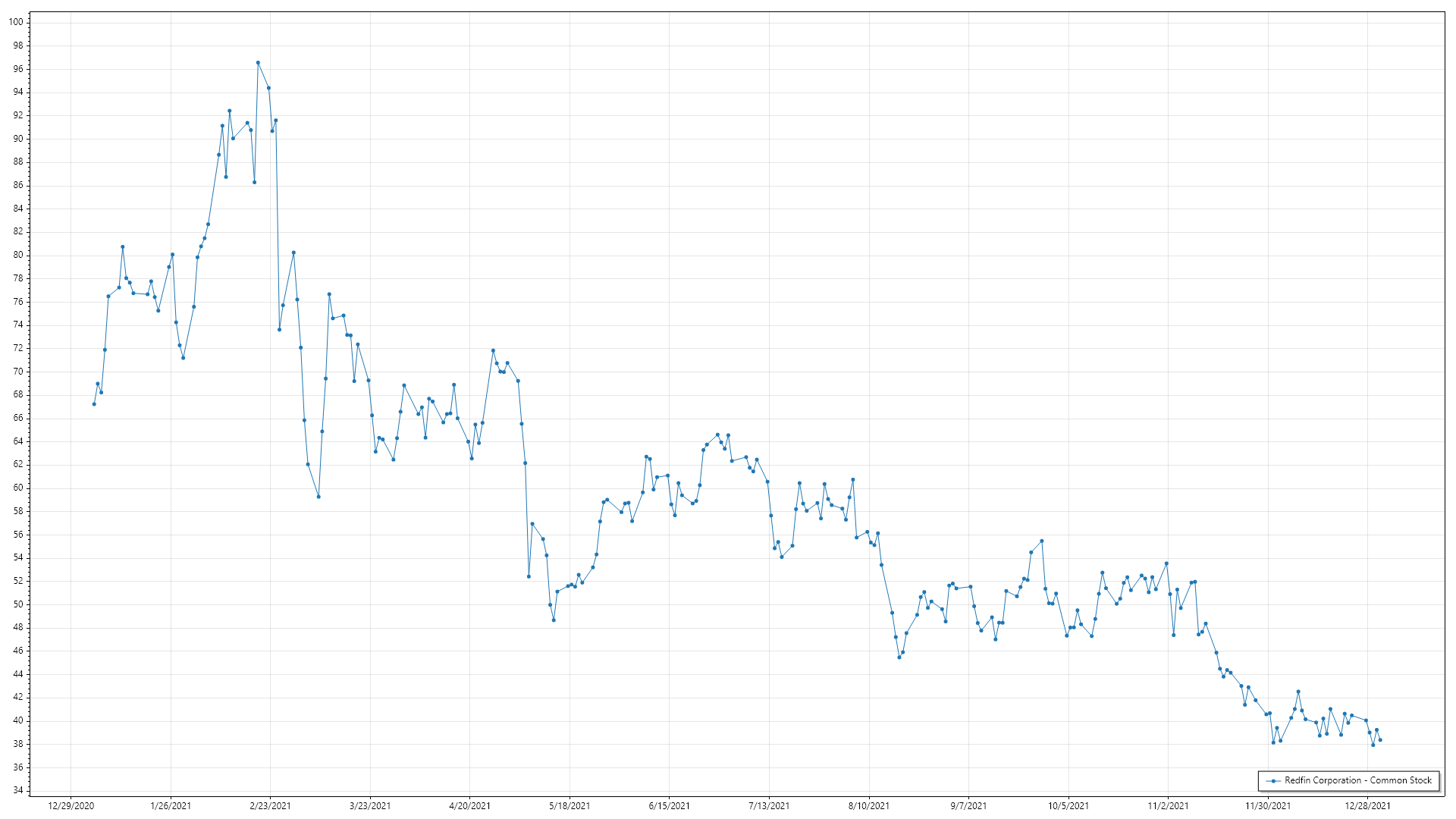The height and width of the screenshot is (819, 1456).
Task: Click the Redfin Corporation legend entry text
Action: [1357, 780]
